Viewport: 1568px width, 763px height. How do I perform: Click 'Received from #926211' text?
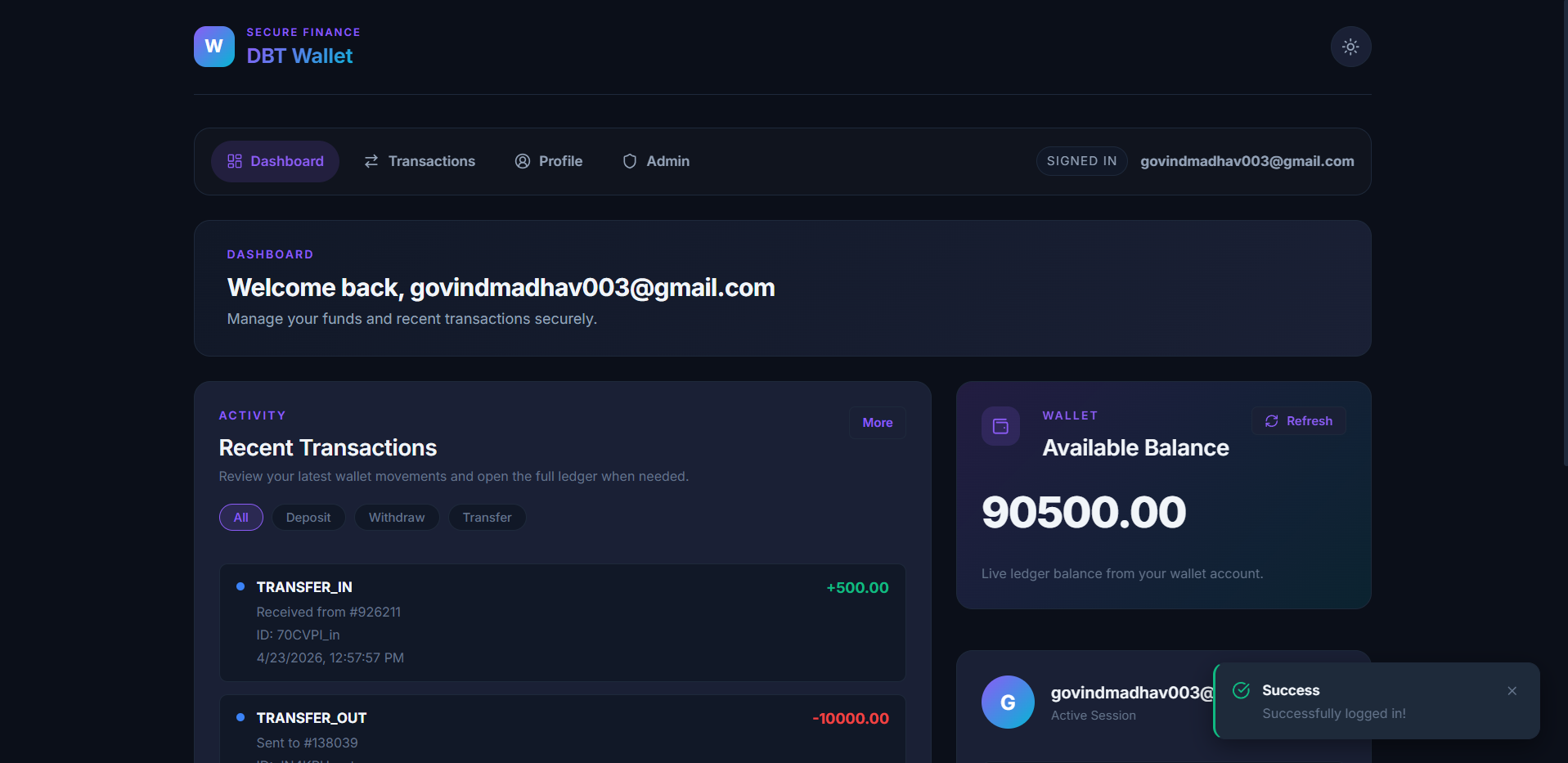tap(329, 612)
